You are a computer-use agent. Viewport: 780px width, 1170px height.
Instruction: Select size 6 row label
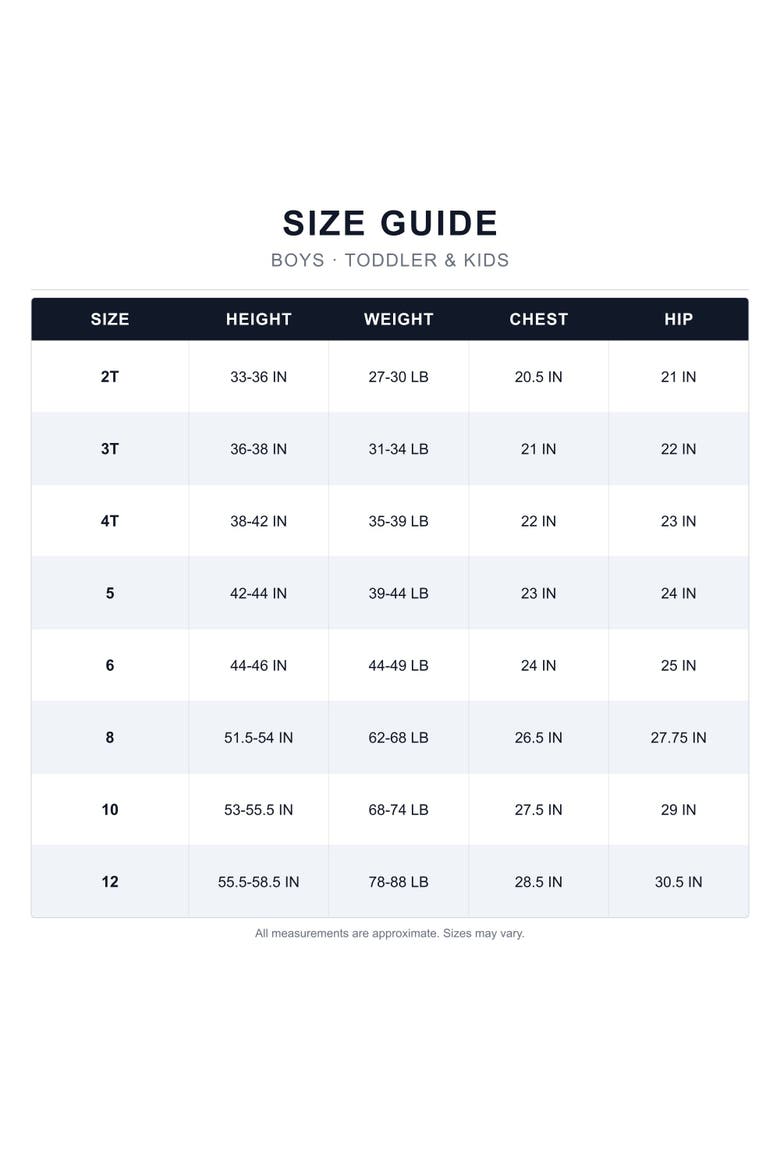[x=110, y=666]
